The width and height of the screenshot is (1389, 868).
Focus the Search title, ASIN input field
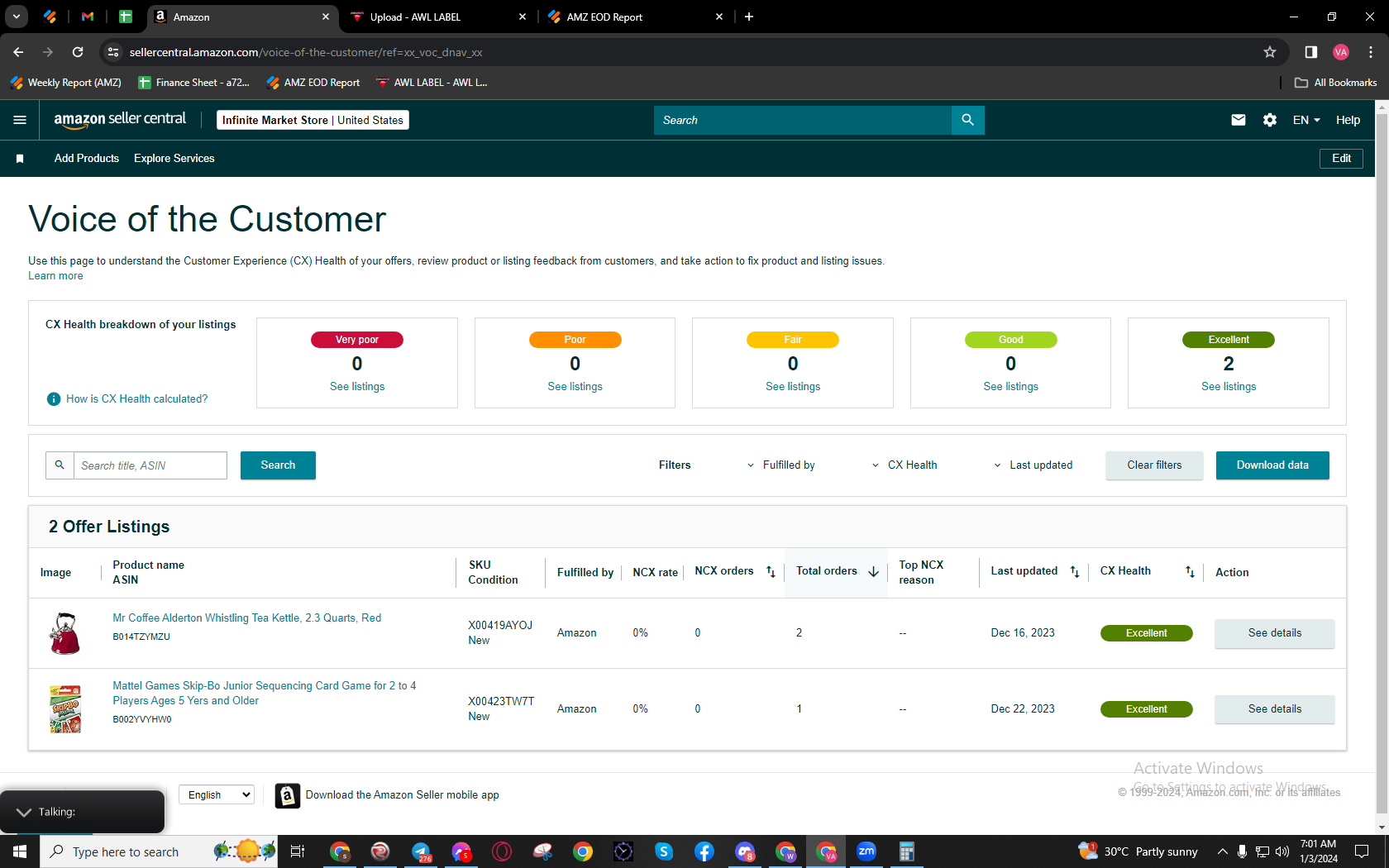[150, 465]
